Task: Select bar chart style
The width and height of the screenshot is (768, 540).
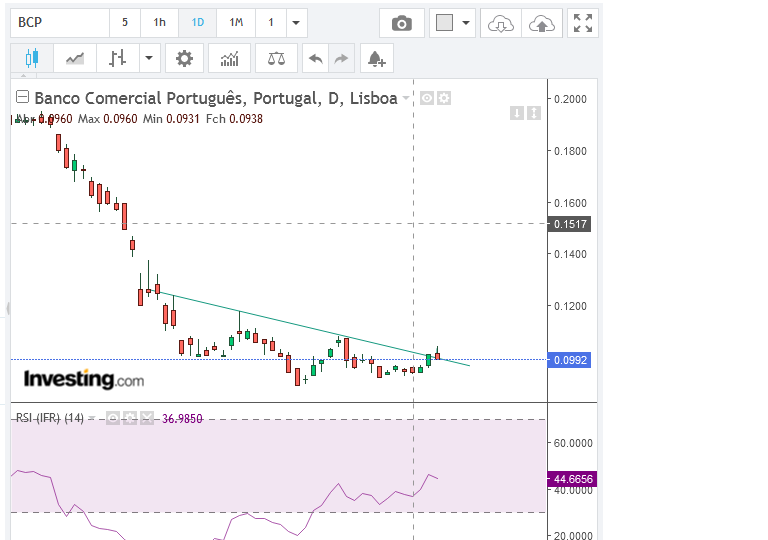Action: pyautogui.click(x=118, y=58)
